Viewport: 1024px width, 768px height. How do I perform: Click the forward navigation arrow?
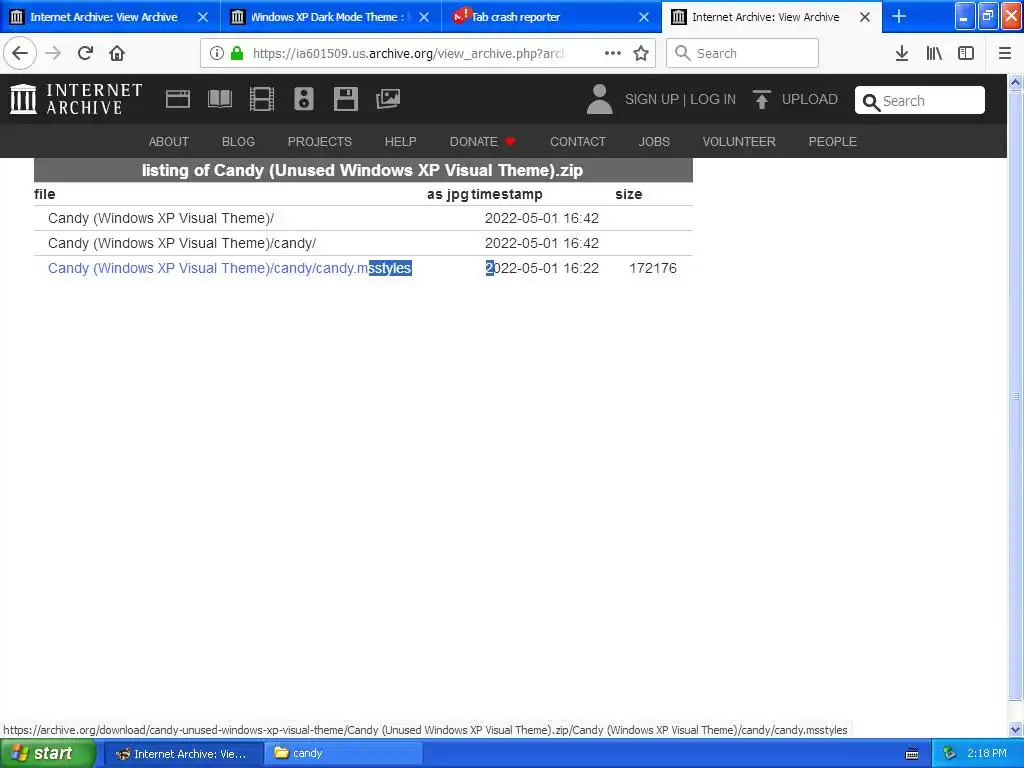(x=53, y=53)
